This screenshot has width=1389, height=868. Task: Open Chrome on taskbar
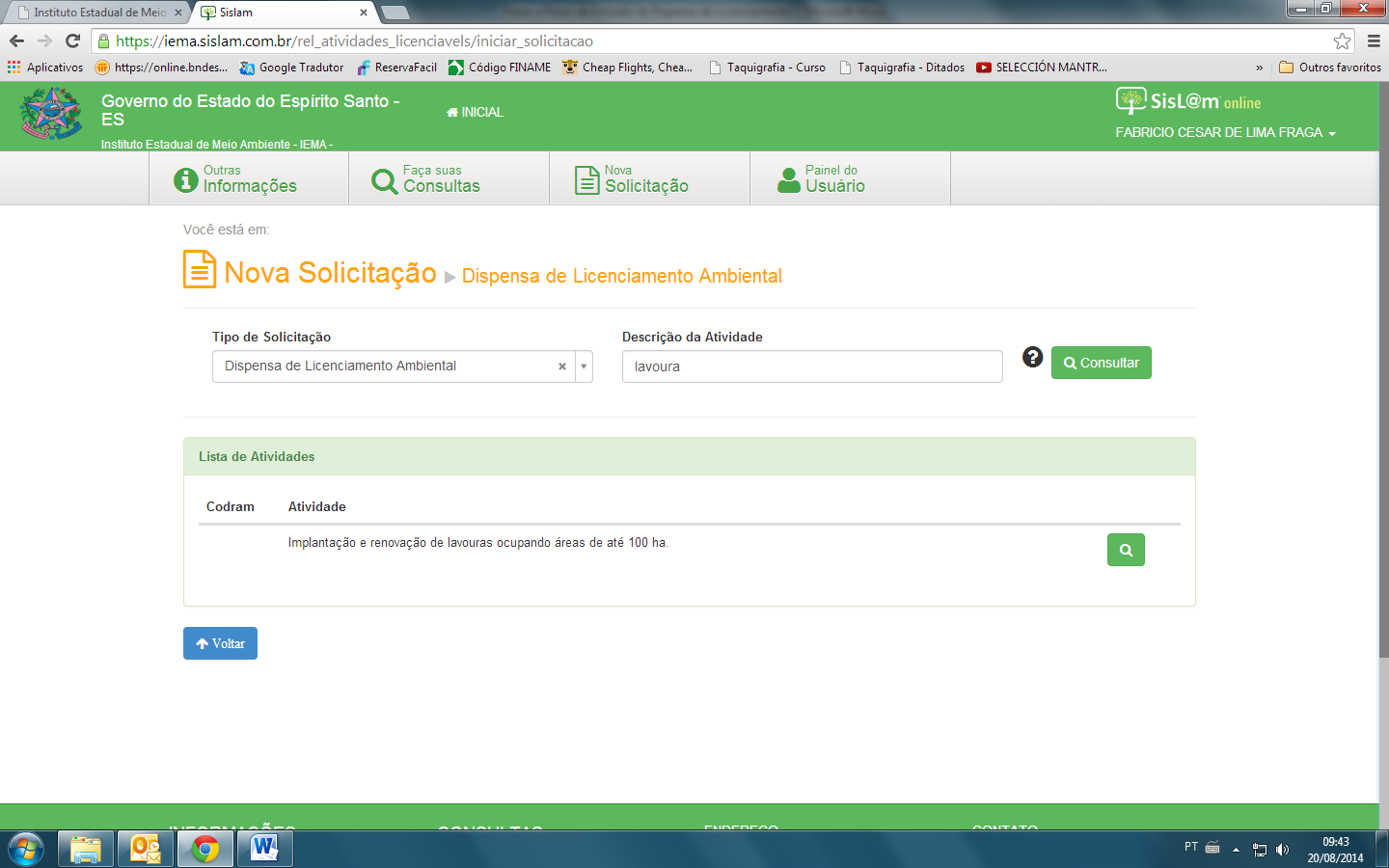(x=205, y=850)
